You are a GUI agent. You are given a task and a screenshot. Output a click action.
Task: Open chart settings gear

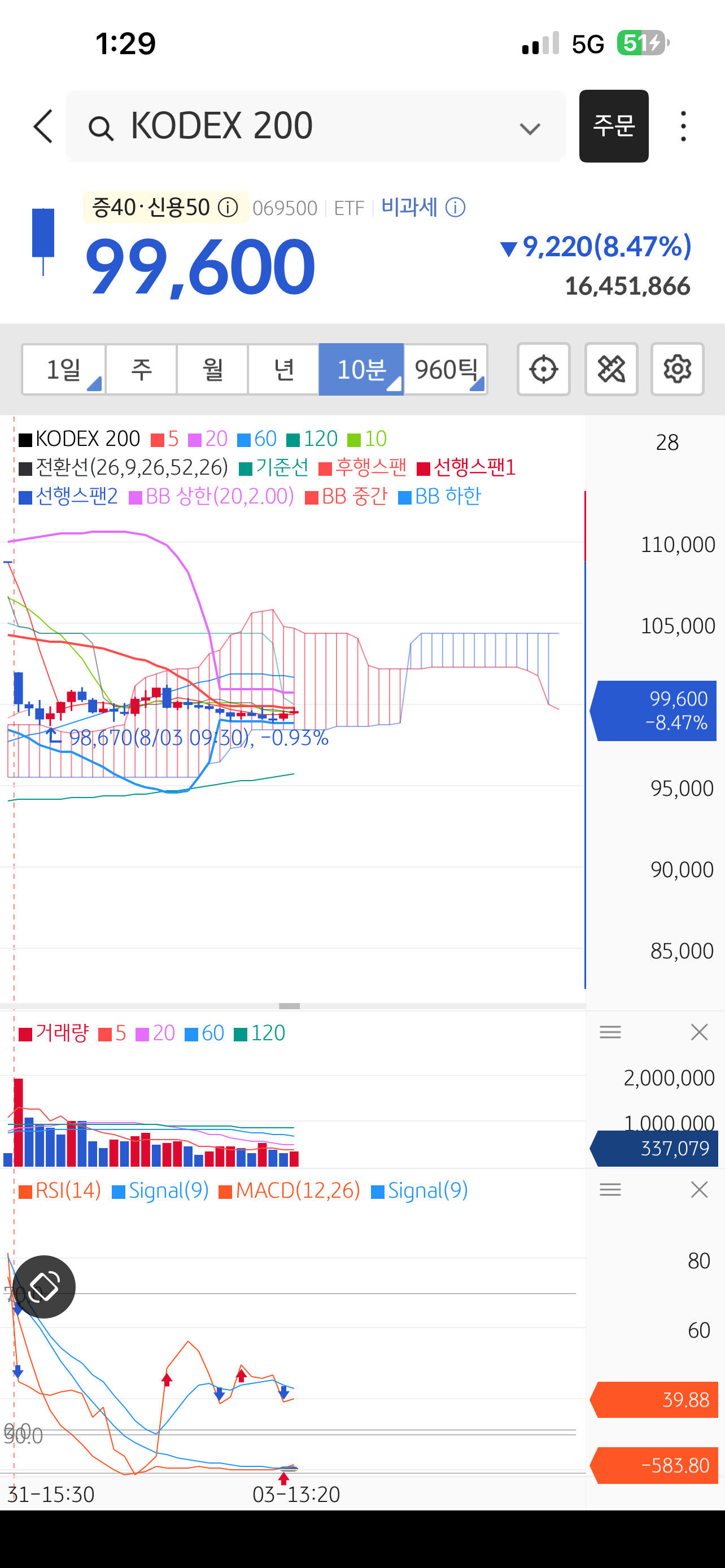678,370
